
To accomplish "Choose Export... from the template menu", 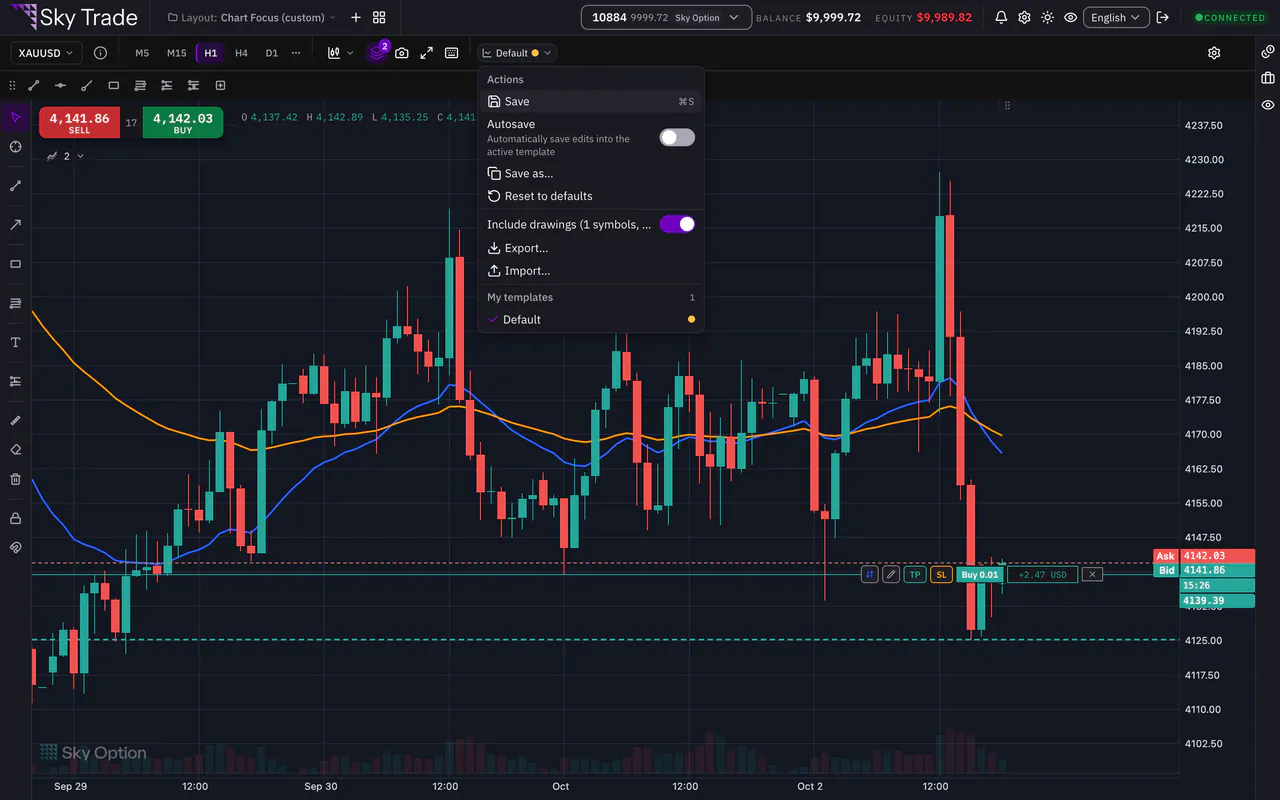I will click(591, 248).
